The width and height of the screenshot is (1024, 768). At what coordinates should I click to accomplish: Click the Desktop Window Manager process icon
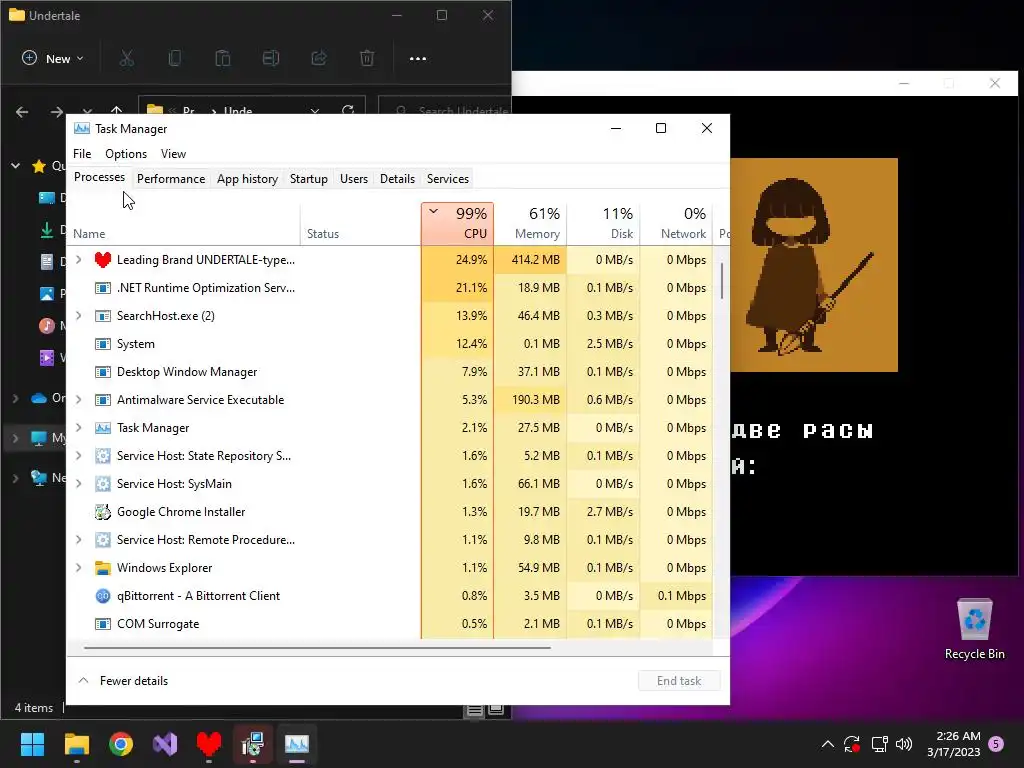103,372
